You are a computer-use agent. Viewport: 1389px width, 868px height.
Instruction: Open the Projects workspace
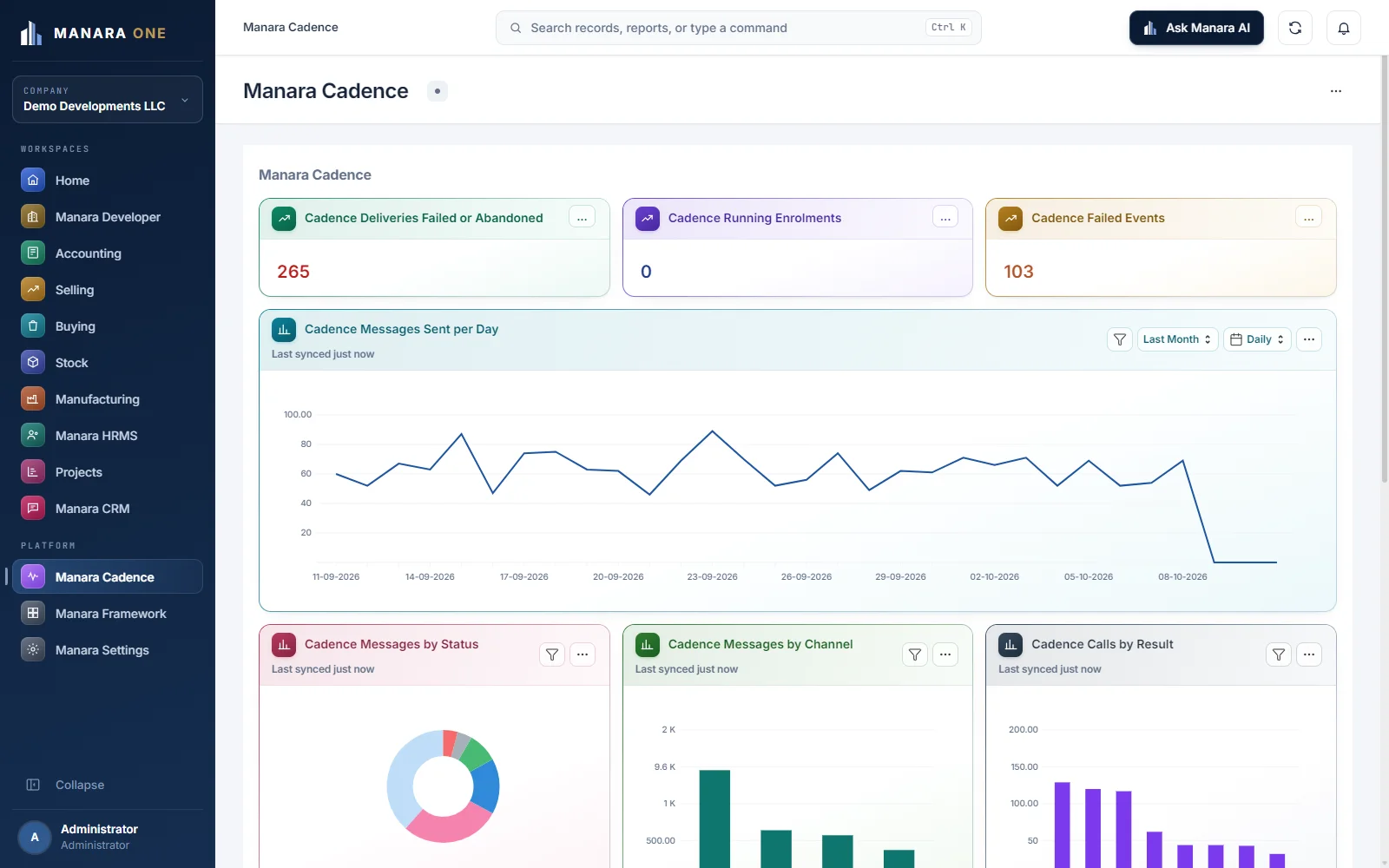pyautogui.click(x=108, y=472)
